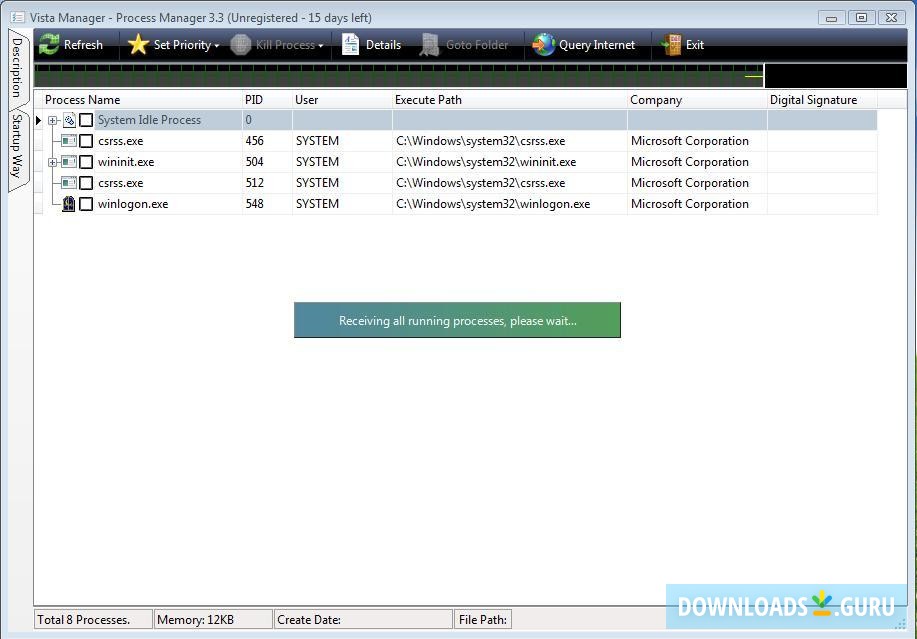
Task: Sort processes by clicking PID column header
Action: coord(254,99)
